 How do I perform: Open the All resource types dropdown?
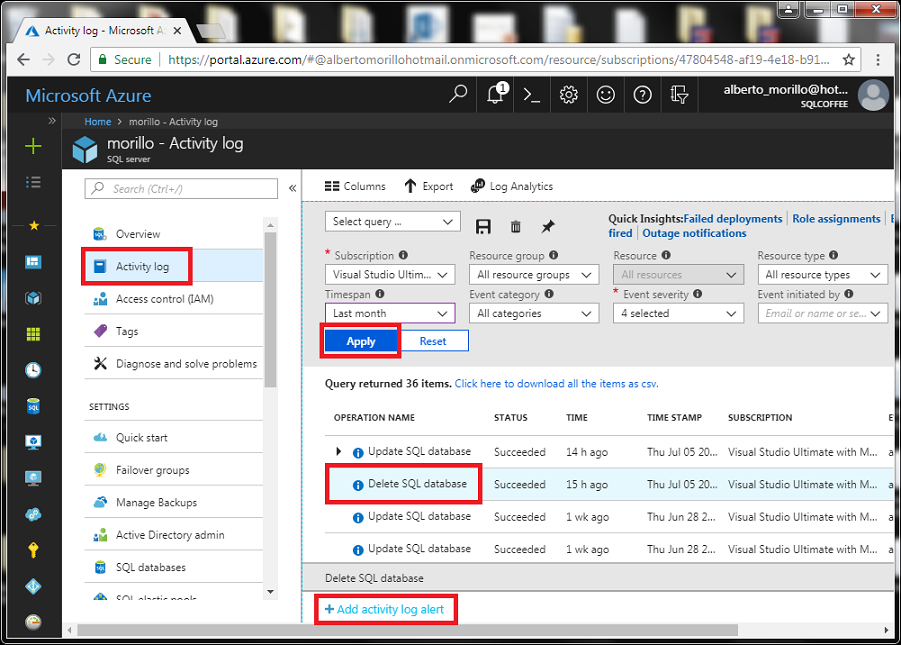(822, 275)
